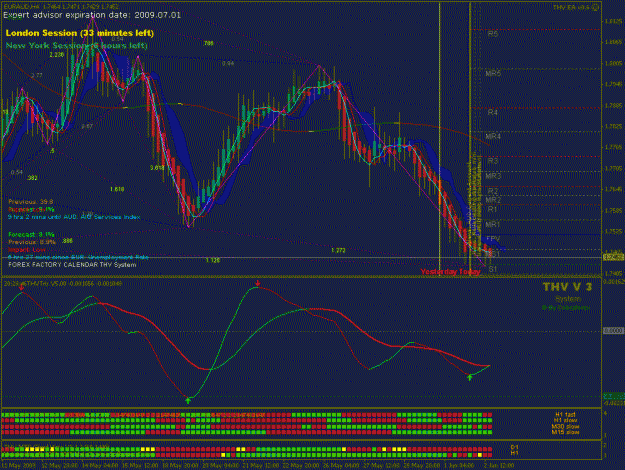Click the THV EA v9.6 label

pos(572,8)
